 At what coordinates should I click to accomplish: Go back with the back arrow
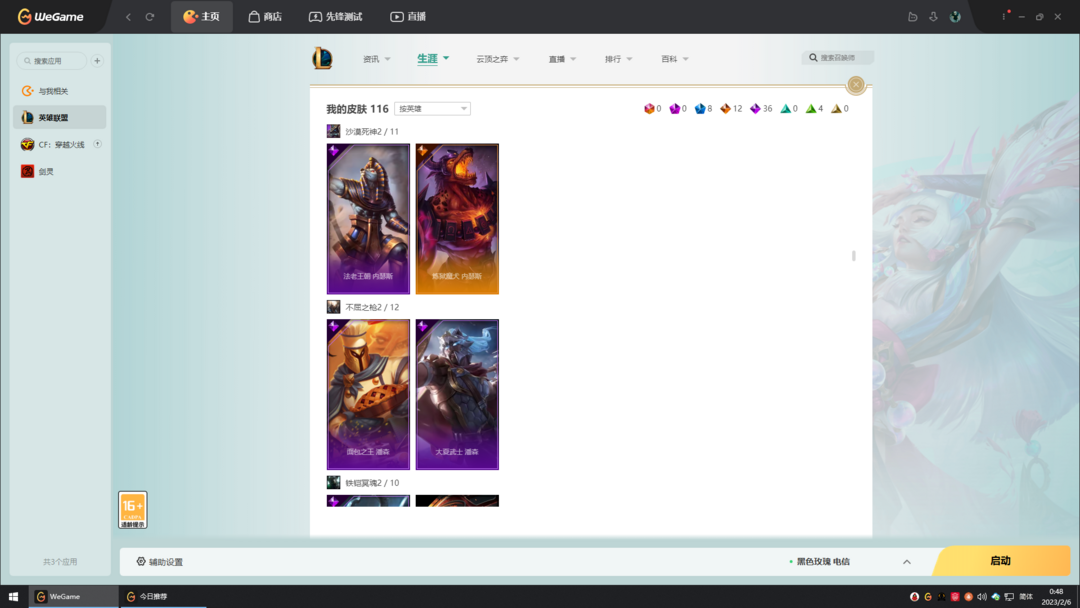point(128,17)
